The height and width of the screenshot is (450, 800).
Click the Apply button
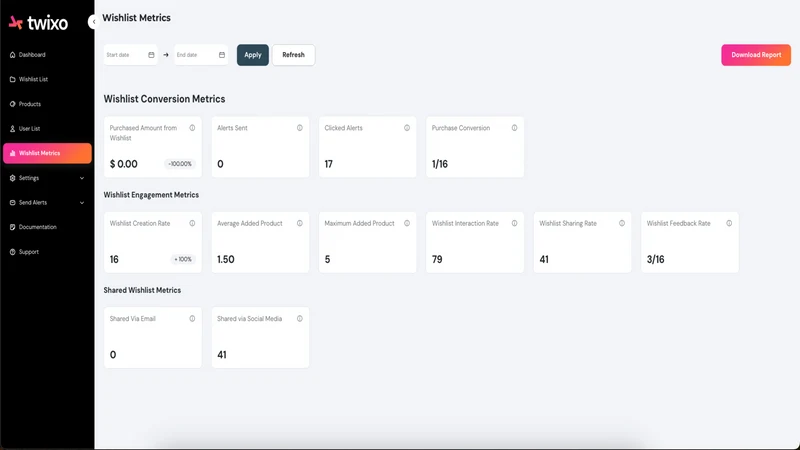253,55
